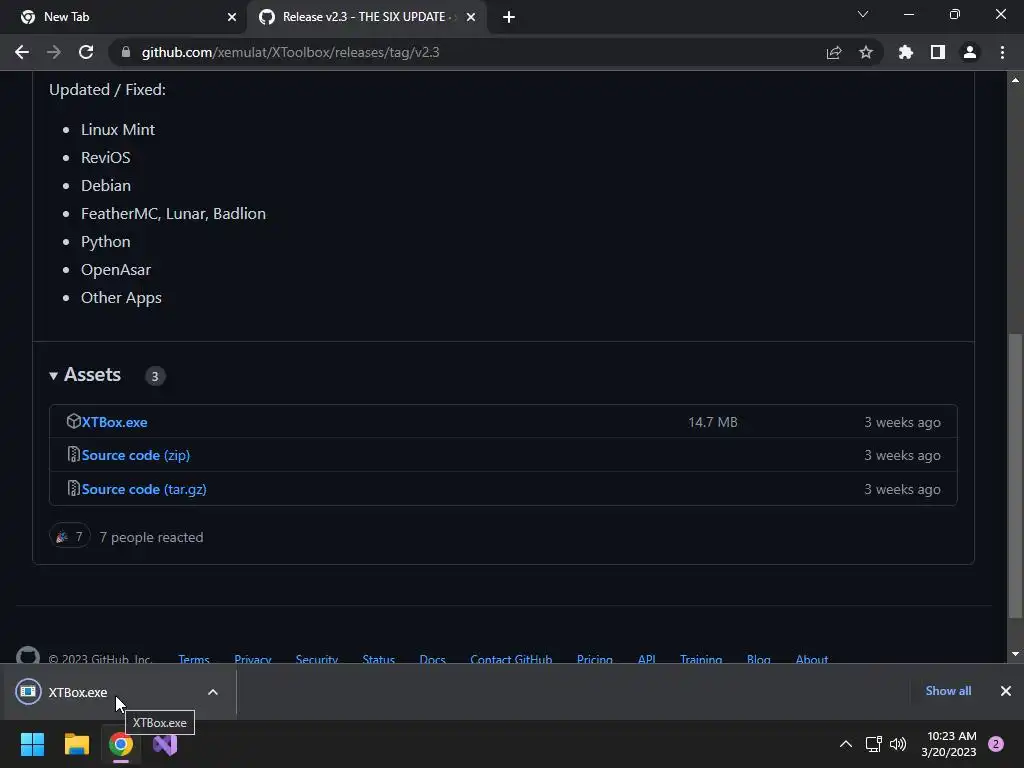Open the Contact GitHub footer link
The width and height of the screenshot is (1024, 768).
pos(511,659)
